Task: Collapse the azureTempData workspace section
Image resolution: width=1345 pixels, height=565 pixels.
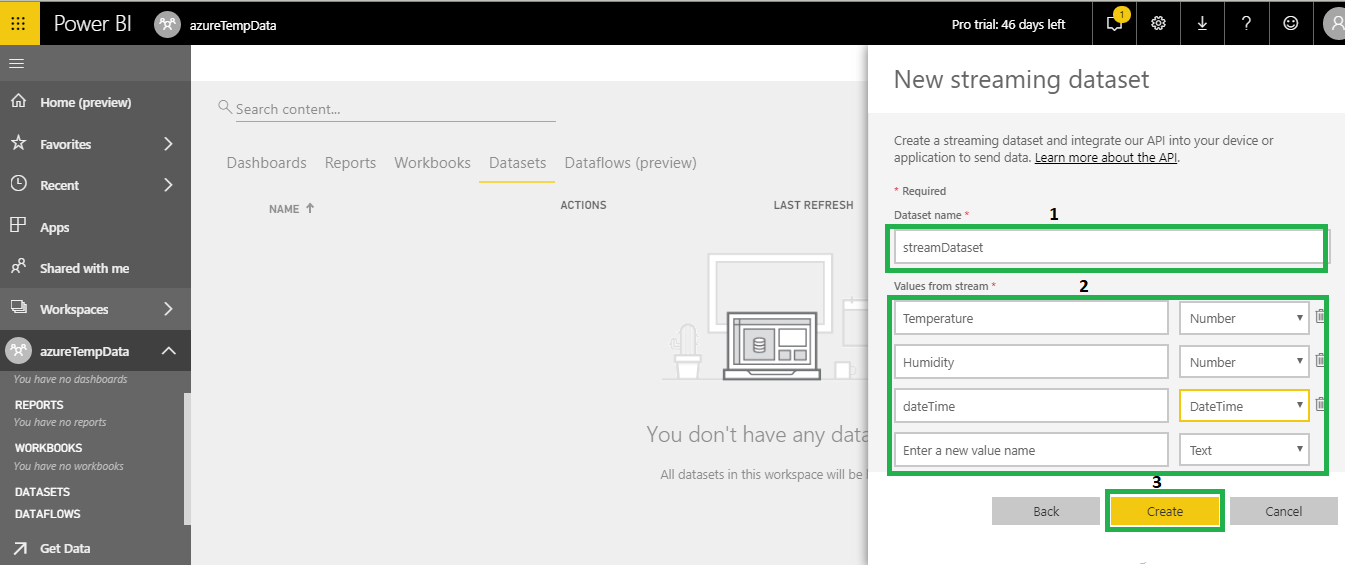Action: click(x=168, y=351)
